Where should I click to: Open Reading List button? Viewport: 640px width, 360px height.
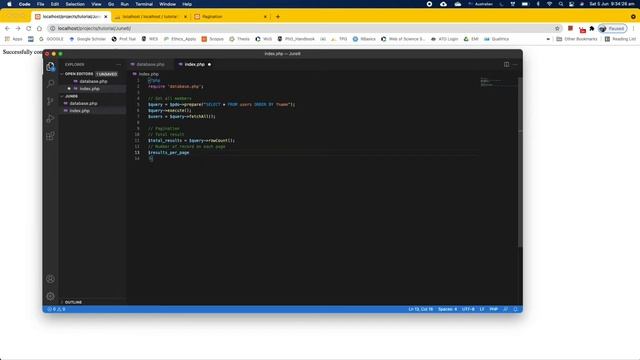coord(620,39)
